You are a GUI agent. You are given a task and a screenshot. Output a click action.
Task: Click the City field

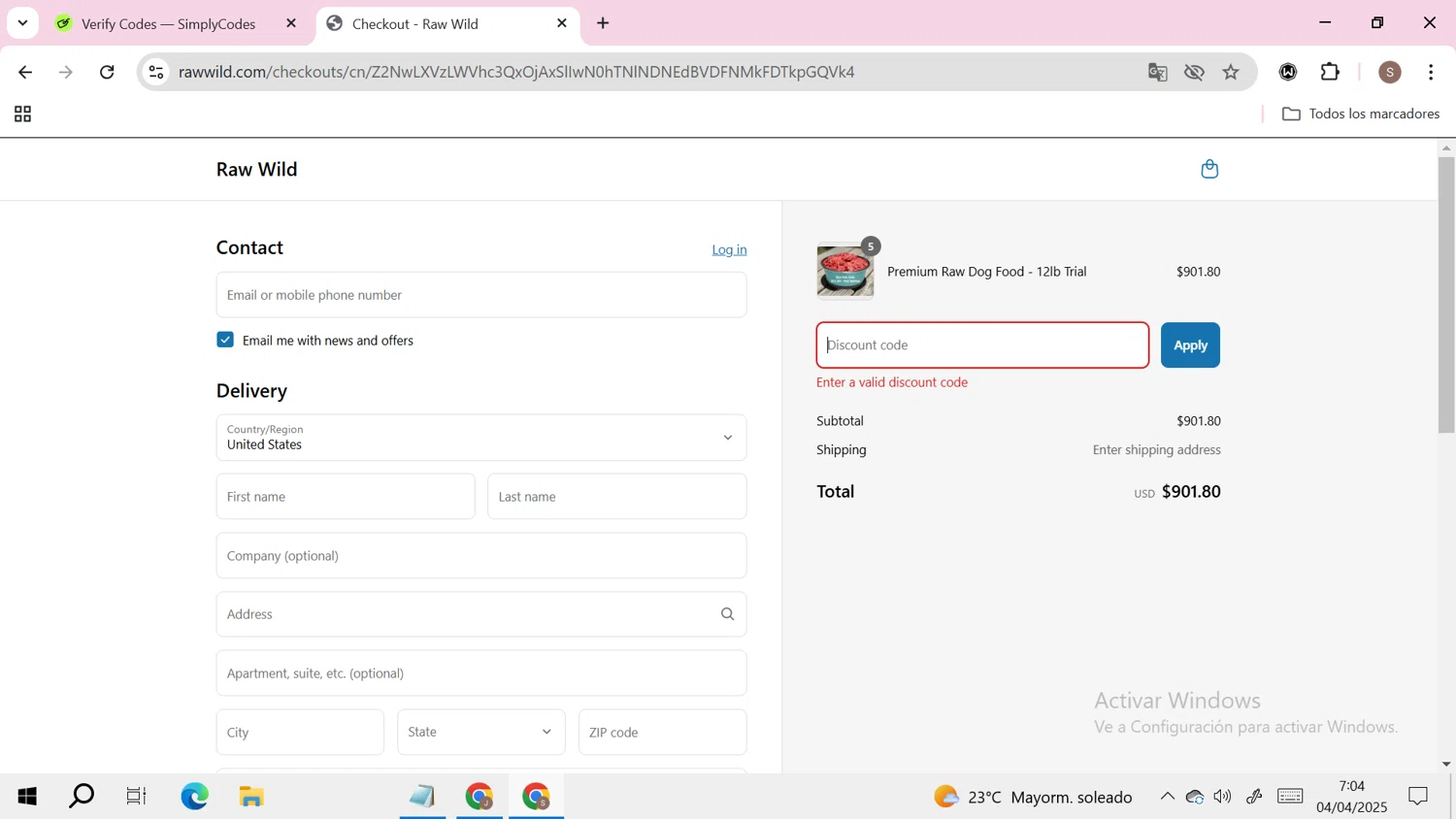[x=300, y=732]
